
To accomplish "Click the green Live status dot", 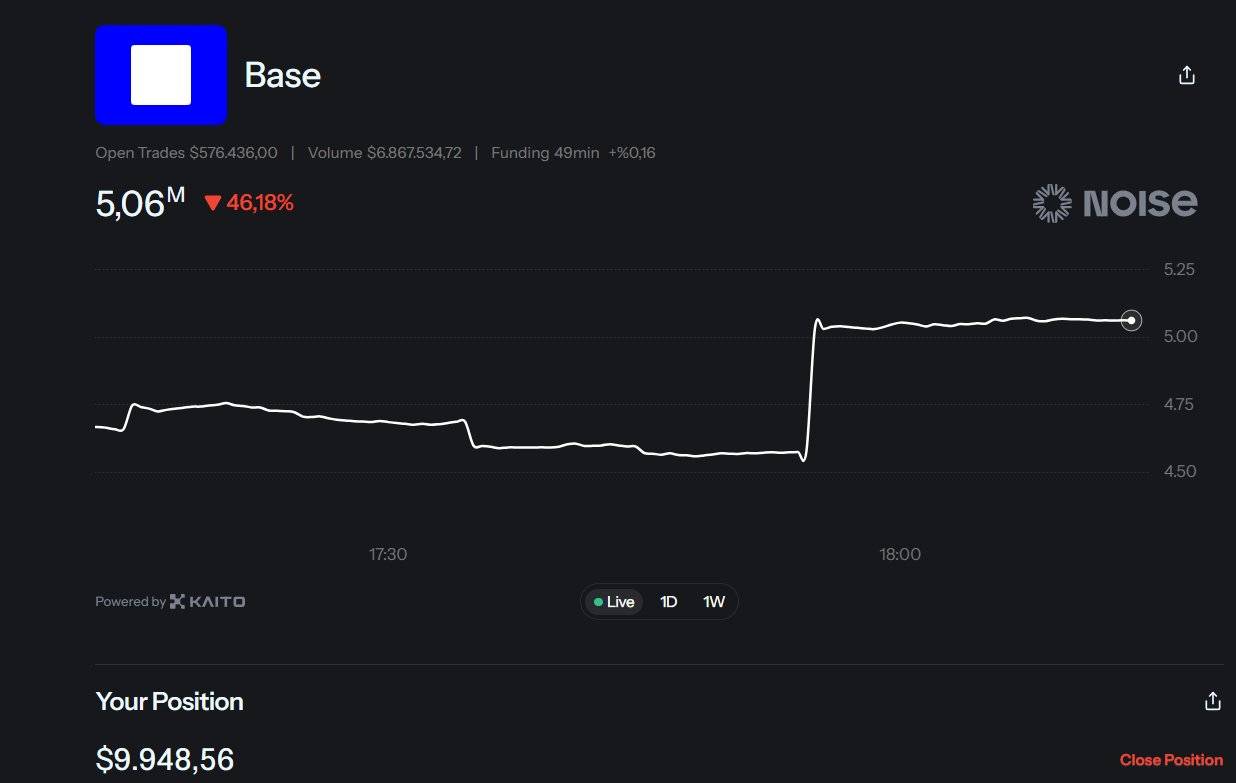I will 598,602.
